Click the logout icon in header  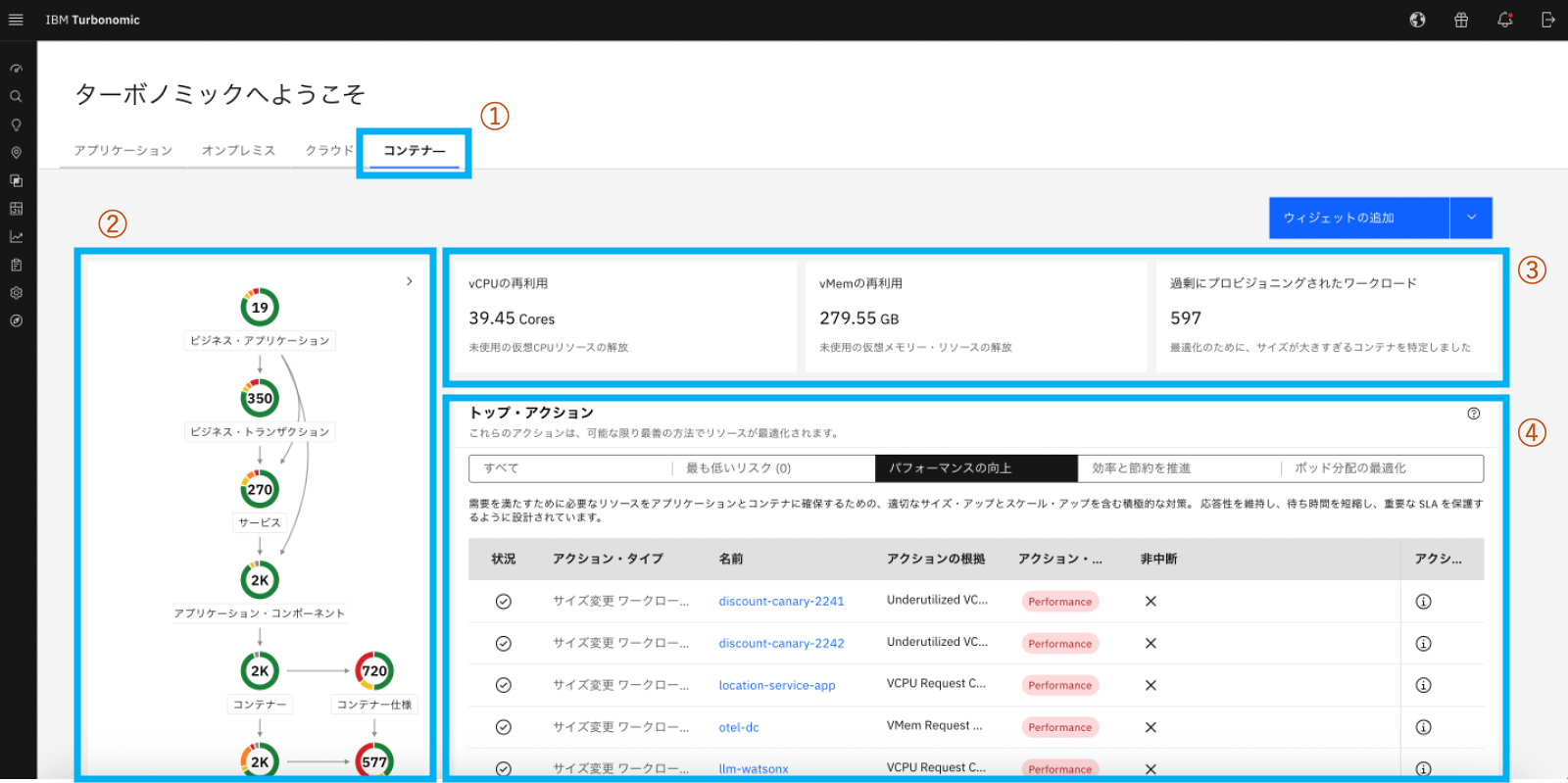[1547, 20]
